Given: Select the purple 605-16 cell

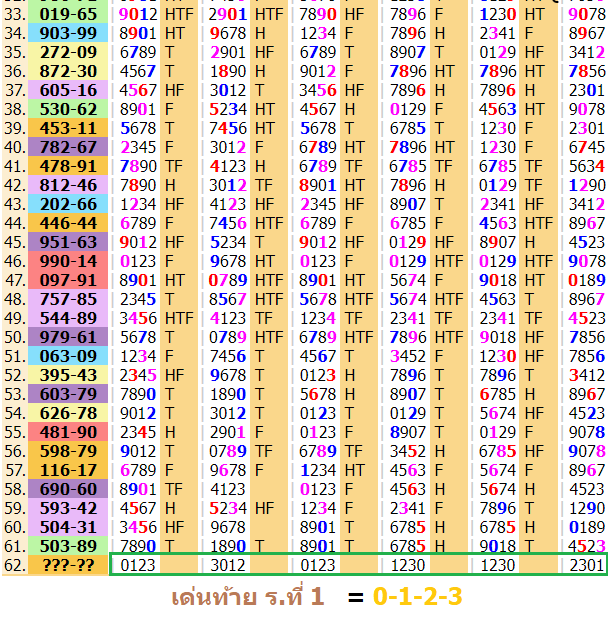Looking at the screenshot, I should (68, 90).
